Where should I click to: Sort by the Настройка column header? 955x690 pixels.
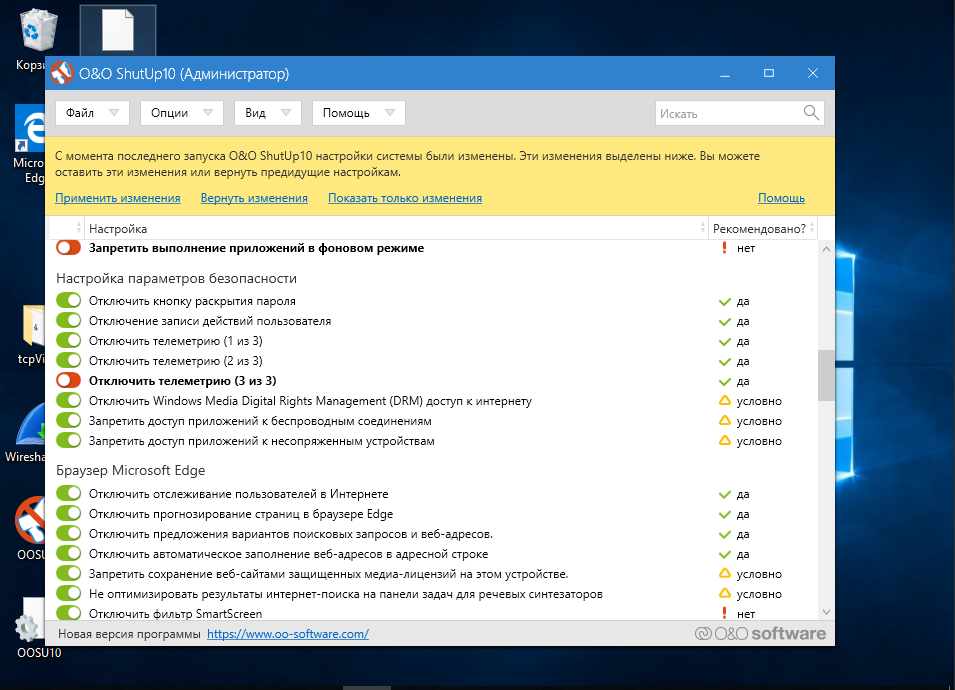tap(396, 228)
